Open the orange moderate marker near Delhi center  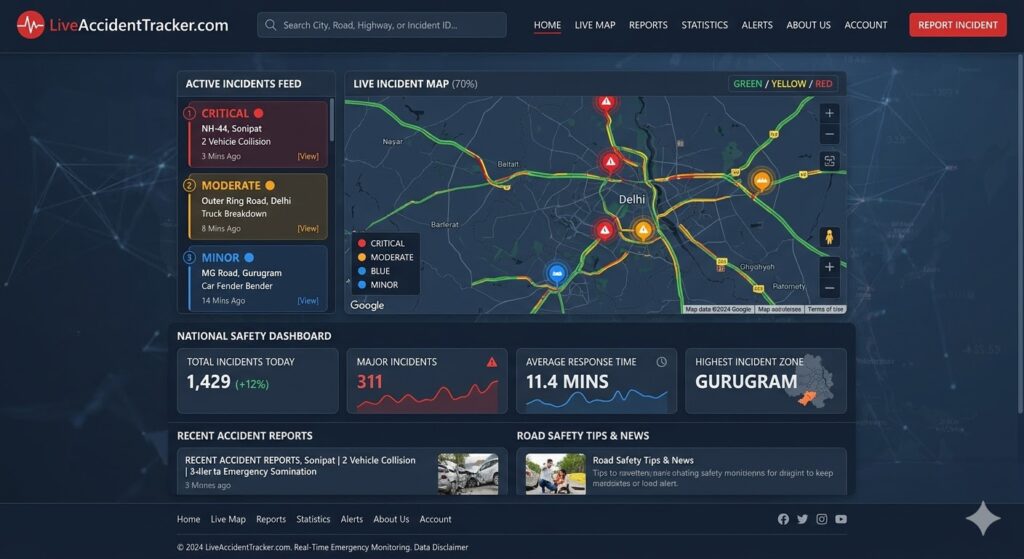(x=643, y=230)
